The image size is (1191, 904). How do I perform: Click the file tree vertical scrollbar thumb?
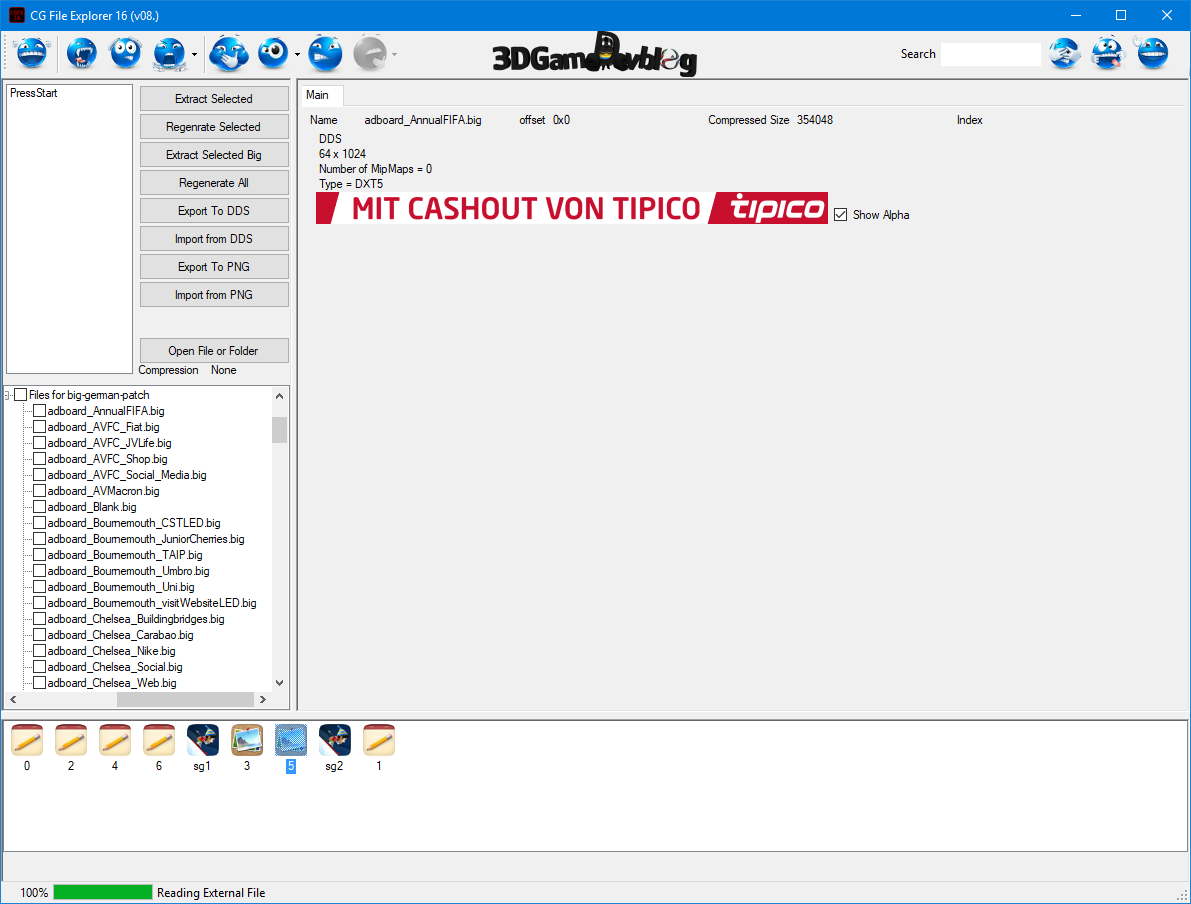[x=280, y=429]
